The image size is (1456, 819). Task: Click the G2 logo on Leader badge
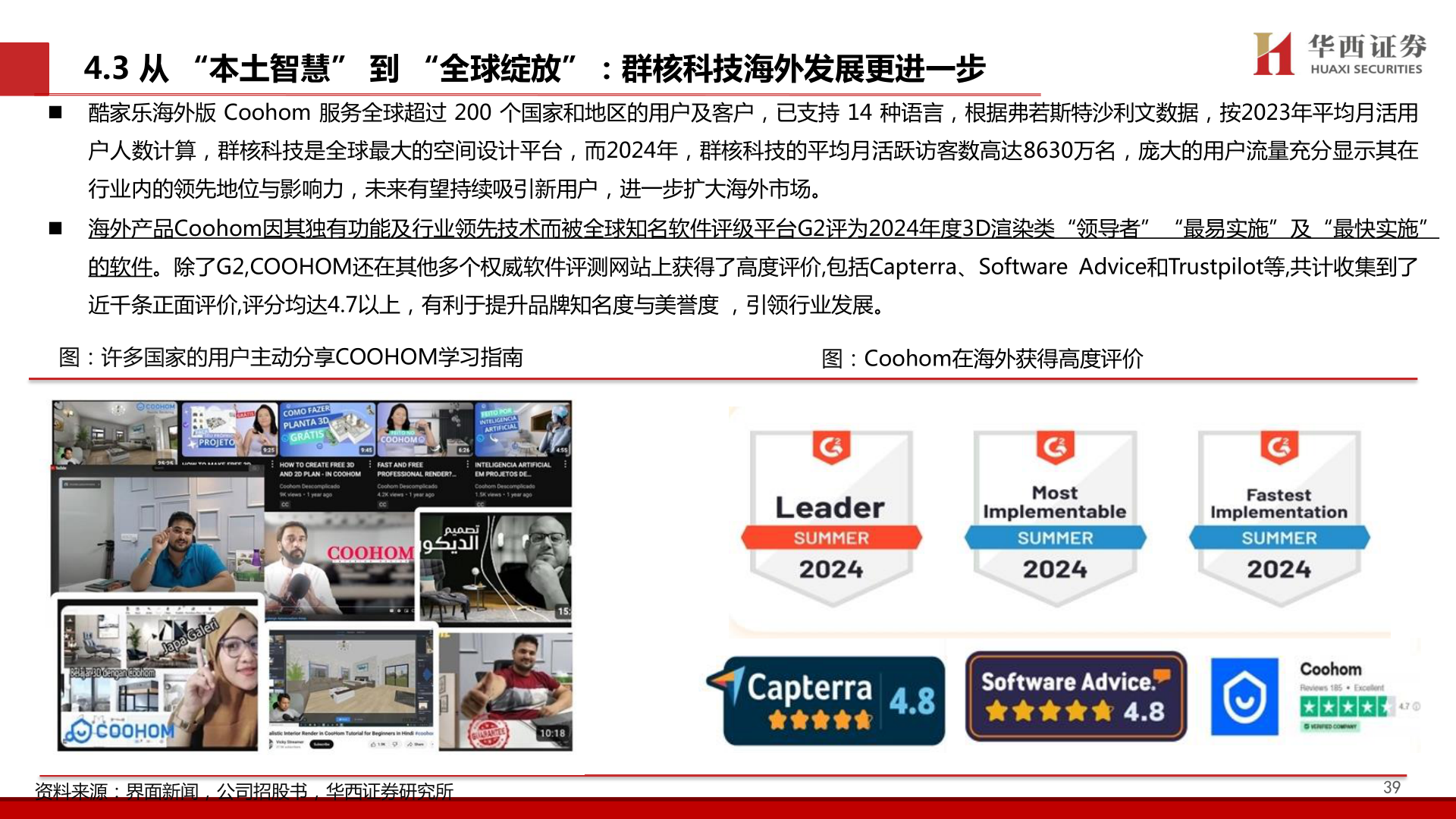830,447
